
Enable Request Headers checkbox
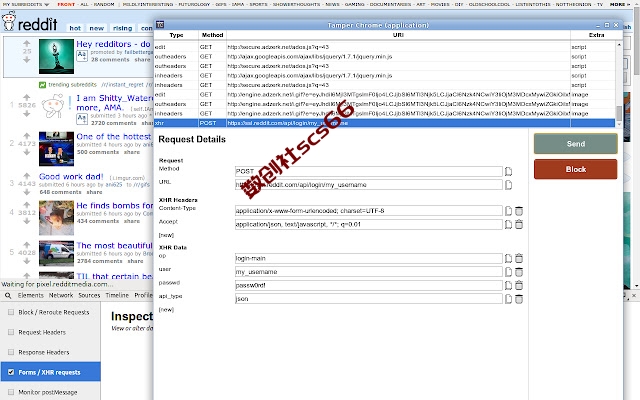[x=11, y=332]
